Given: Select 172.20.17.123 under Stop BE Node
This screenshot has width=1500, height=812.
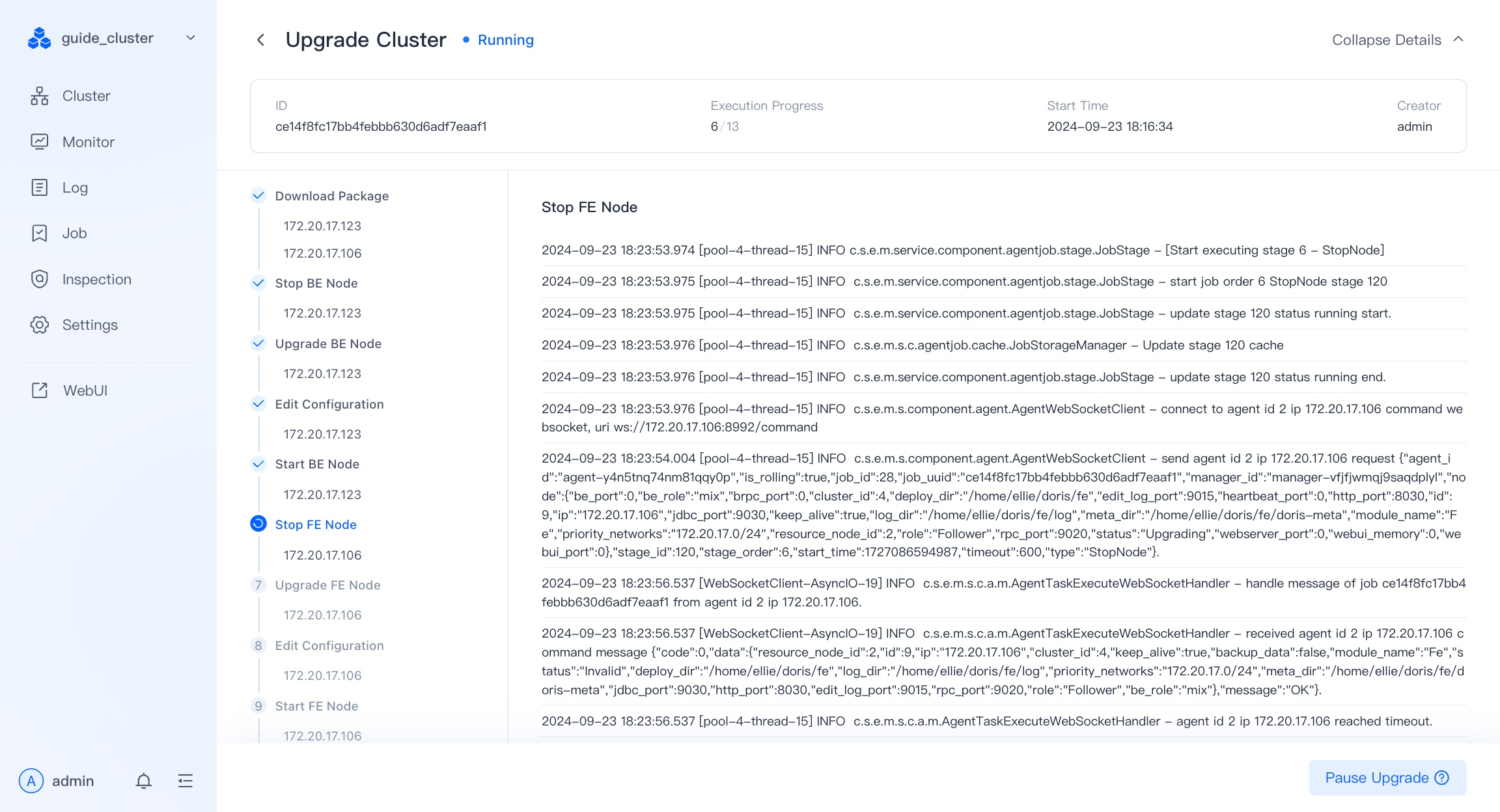Looking at the screenshot, I should tap(322, 313).
